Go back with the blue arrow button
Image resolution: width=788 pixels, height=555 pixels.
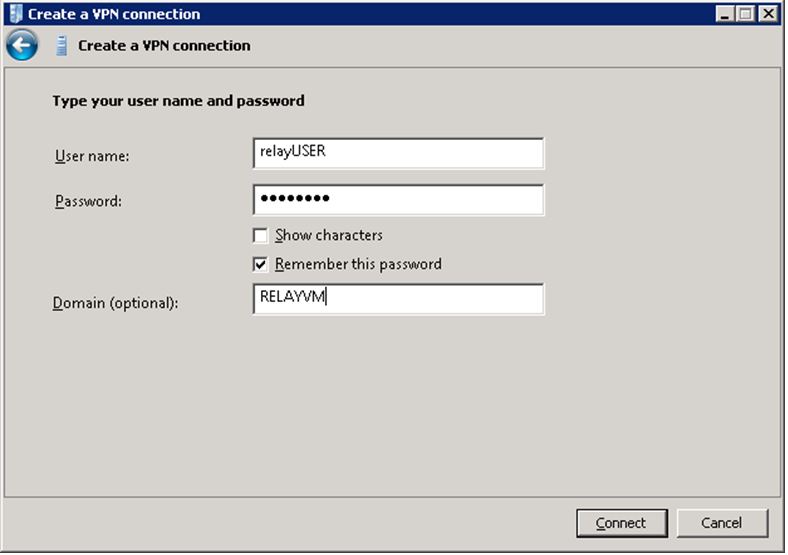click(22, 45)
